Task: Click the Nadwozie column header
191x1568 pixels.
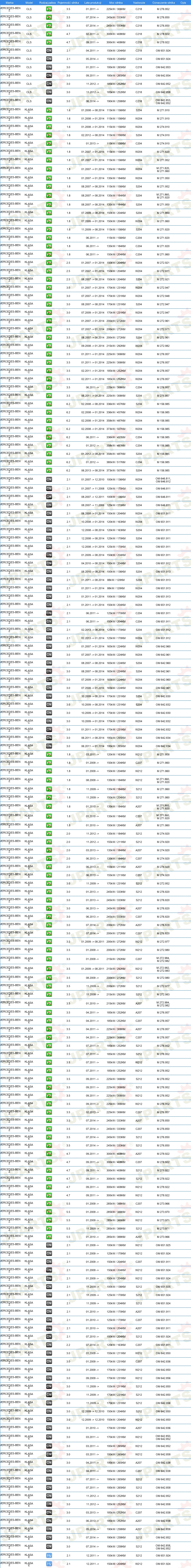Action: click(139, 2)
